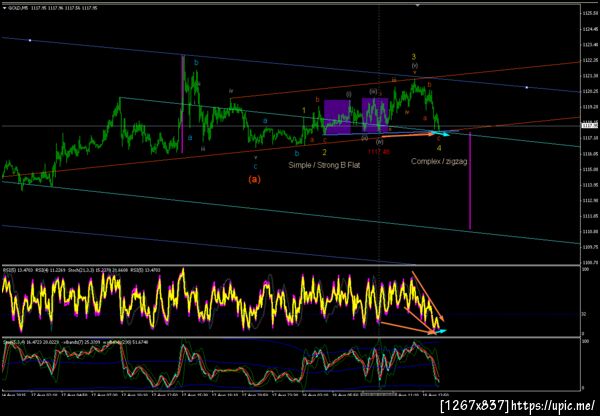
Task: Select the 'Simple / Strong B Flat' label
Action: tap(324, 165)
